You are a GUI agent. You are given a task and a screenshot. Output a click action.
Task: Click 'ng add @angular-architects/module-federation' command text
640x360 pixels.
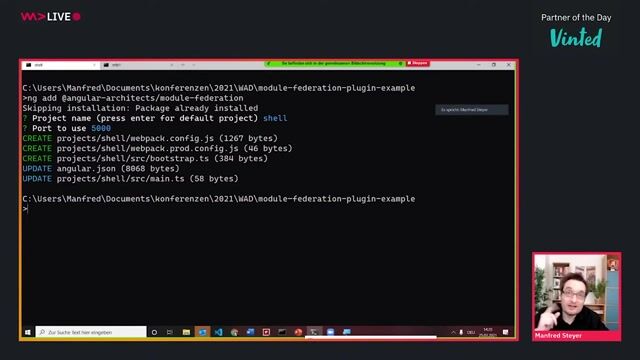click(x=135, y=98)
